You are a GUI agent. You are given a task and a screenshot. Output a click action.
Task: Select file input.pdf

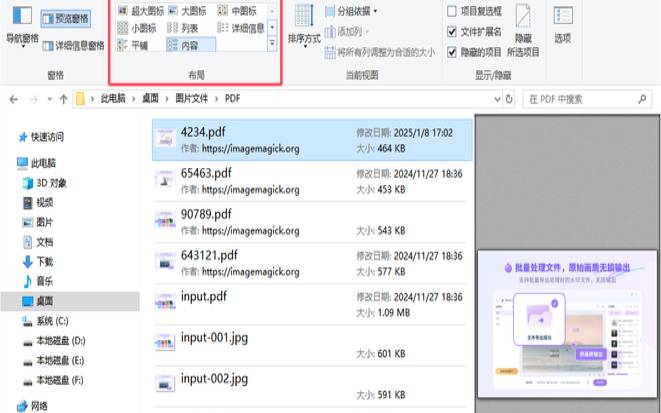(312, 304)
